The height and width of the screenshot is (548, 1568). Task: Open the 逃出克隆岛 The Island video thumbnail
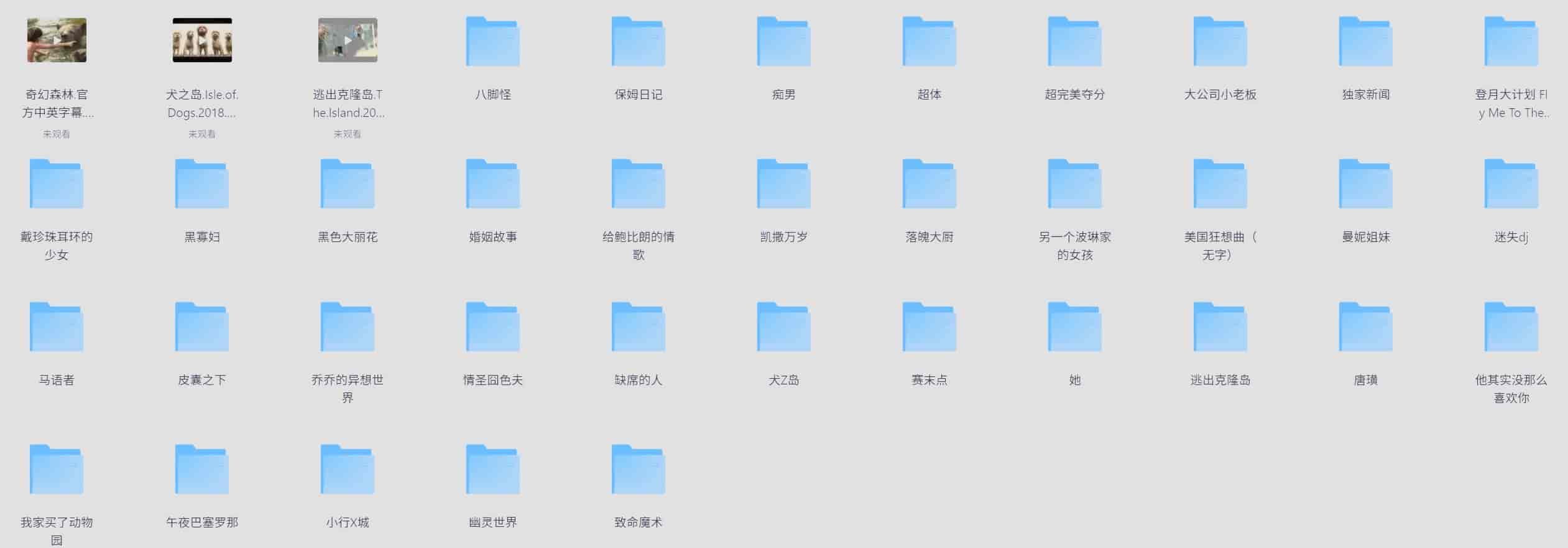click(348, 40)
